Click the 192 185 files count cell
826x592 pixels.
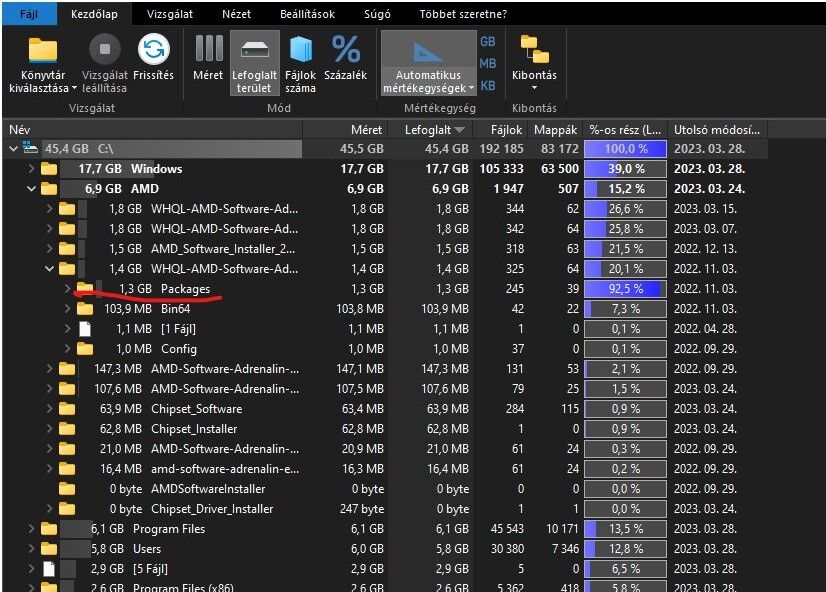(501, 149)
